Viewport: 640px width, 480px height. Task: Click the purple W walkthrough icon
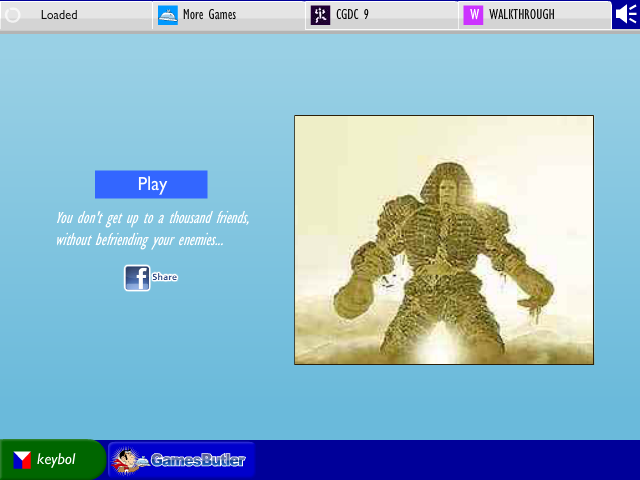point(473,15)
